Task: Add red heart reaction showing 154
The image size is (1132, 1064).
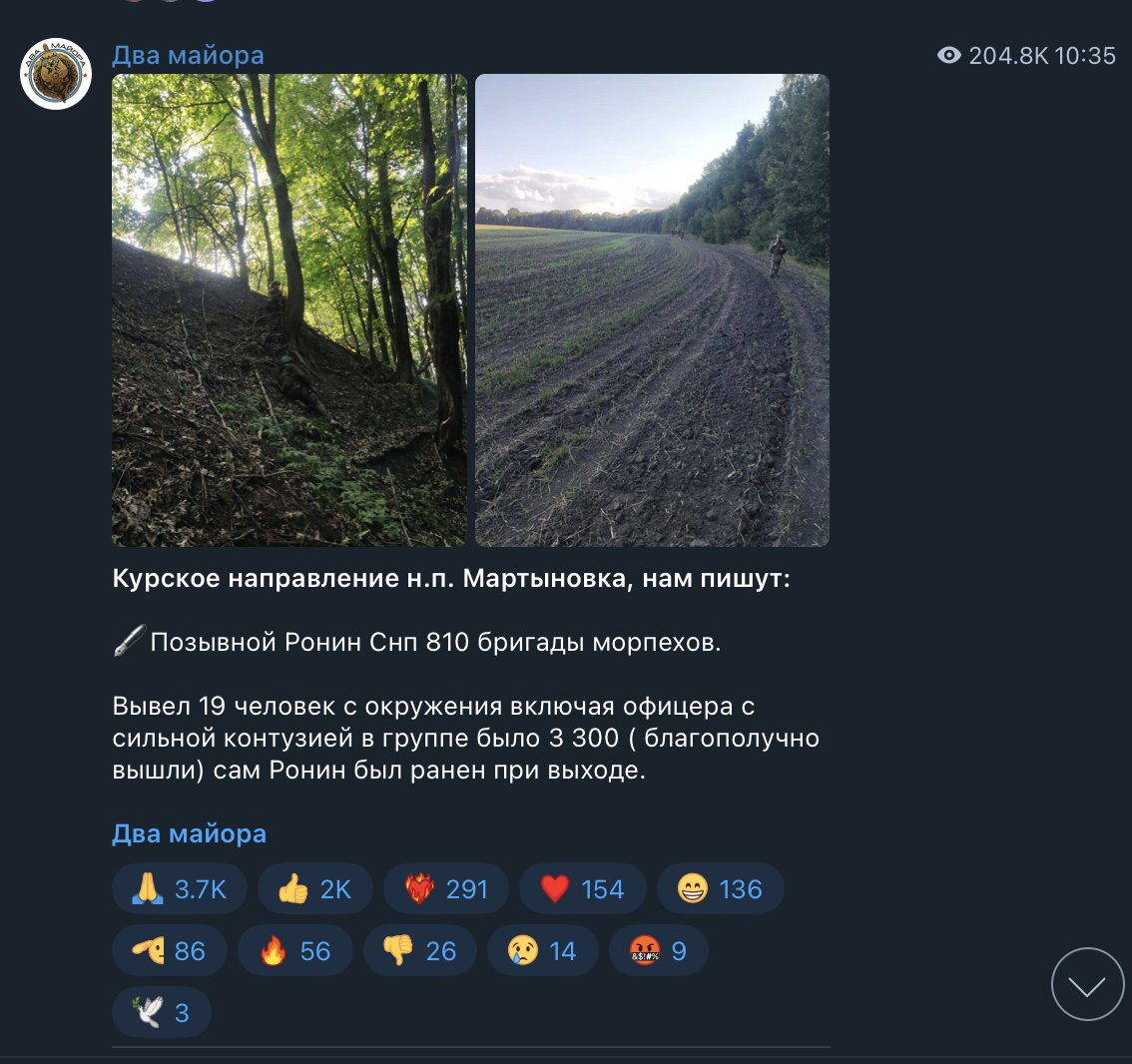Action: (x=582, y=888)
